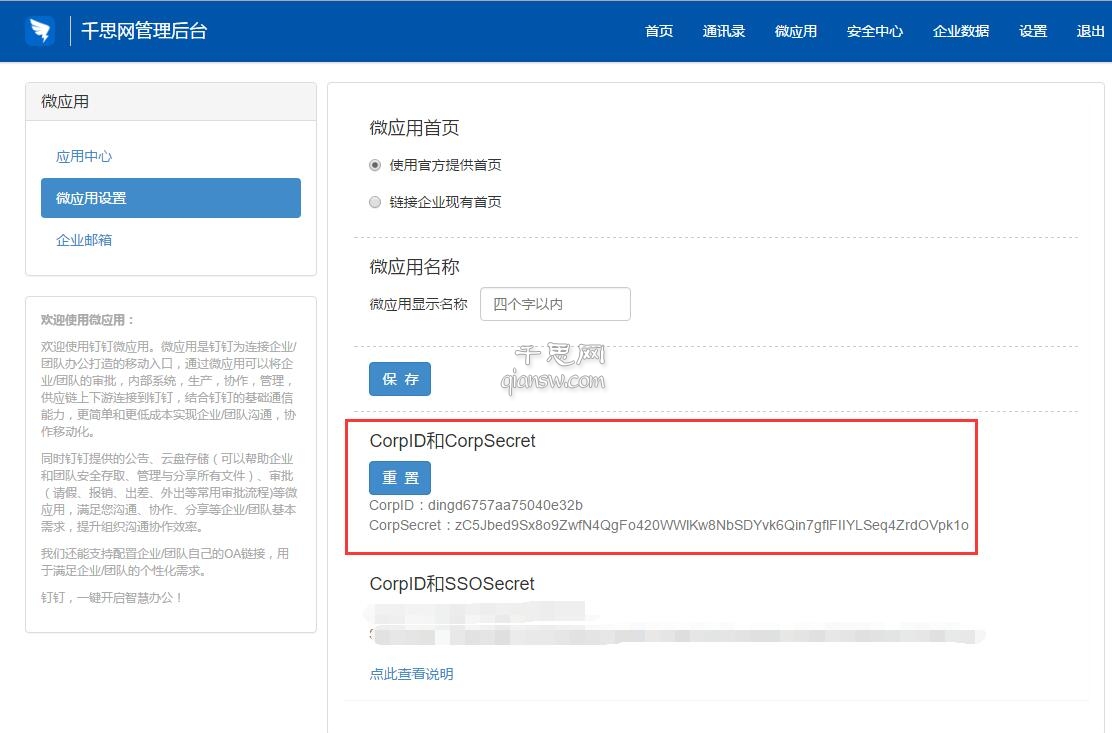Click the 钉钉，一键开启智慧办公 text

tap(111, 598)
